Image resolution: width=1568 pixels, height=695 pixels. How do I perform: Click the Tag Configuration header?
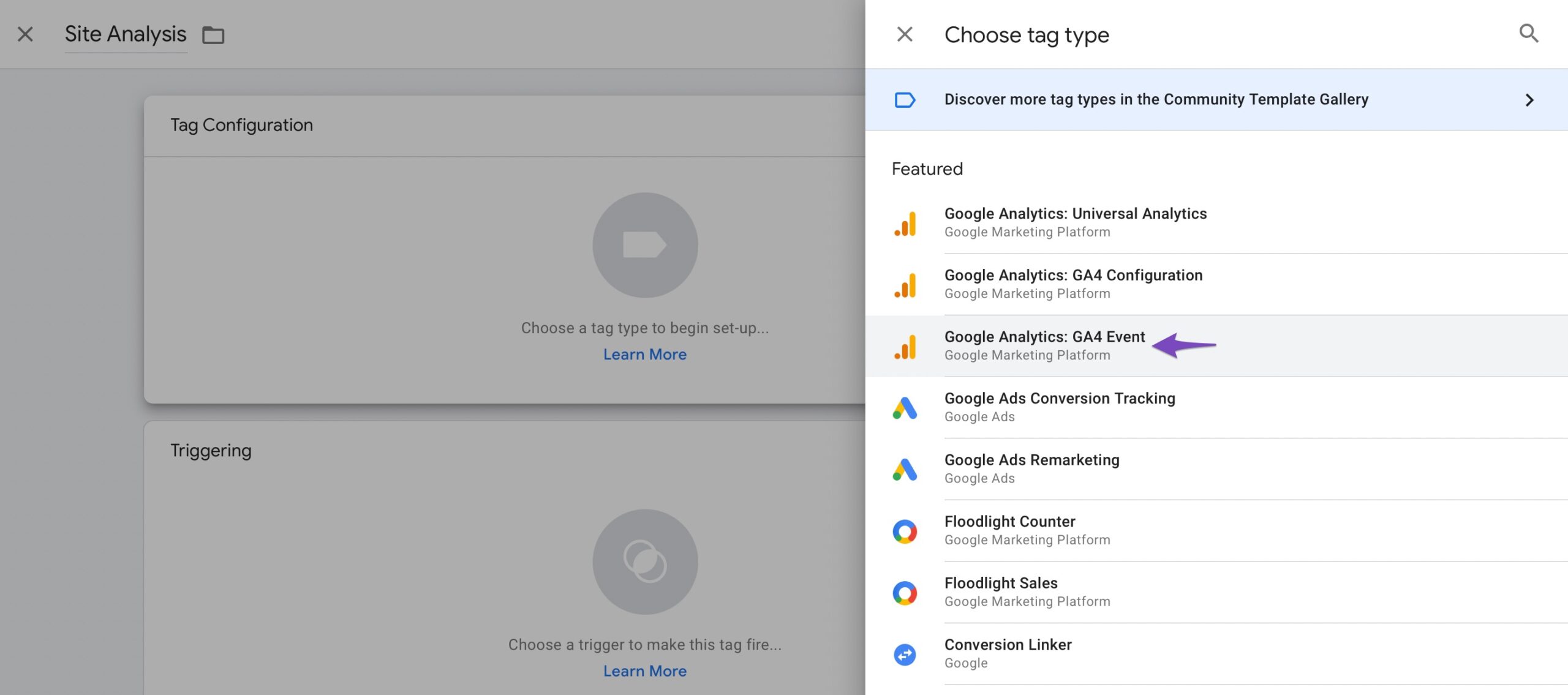click(241, 125)
